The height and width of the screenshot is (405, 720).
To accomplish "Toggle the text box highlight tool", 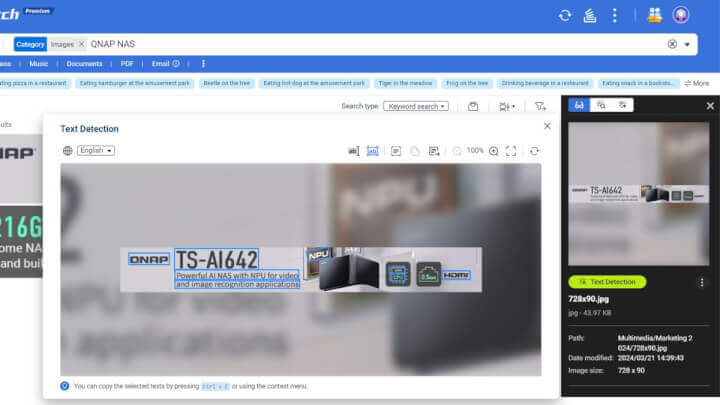I will 372,151.
